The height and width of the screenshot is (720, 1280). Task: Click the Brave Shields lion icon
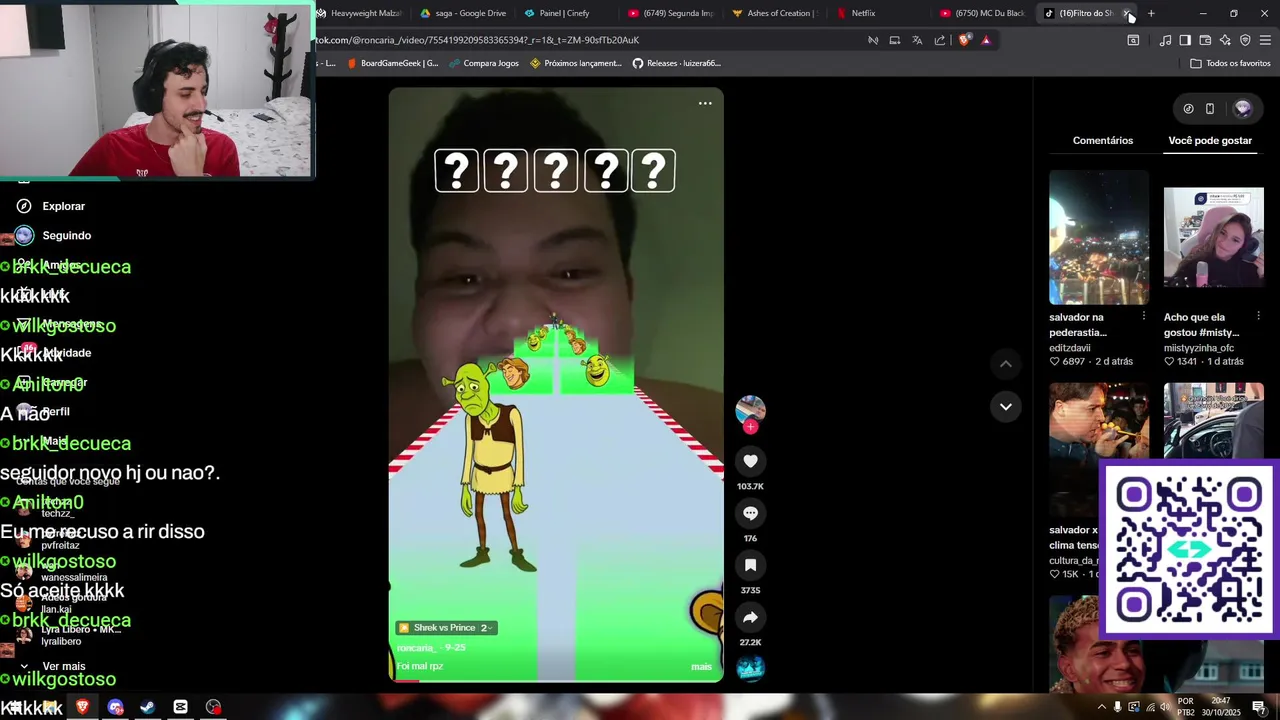pos(964,40)
